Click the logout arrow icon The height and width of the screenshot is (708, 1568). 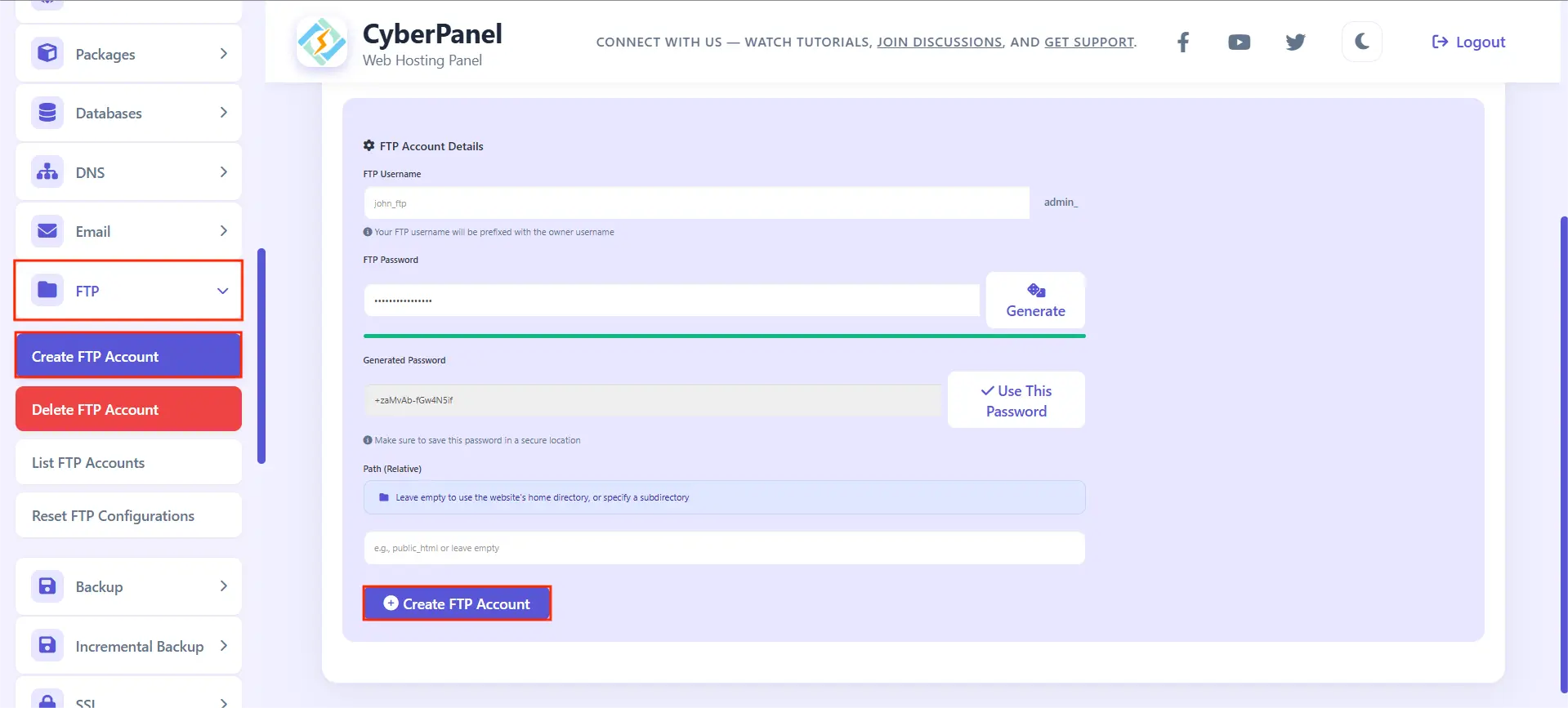(x=1440, y=42)
